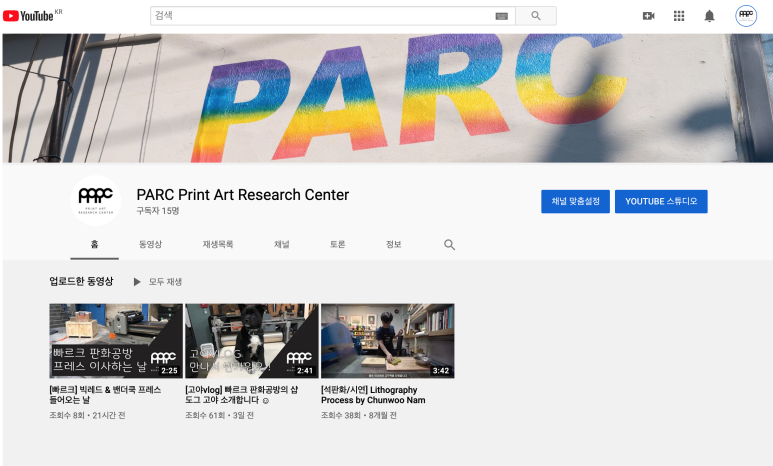Click the PARC channel profile picture
Viewport: 773px width, 466px height.
(96, 201)
